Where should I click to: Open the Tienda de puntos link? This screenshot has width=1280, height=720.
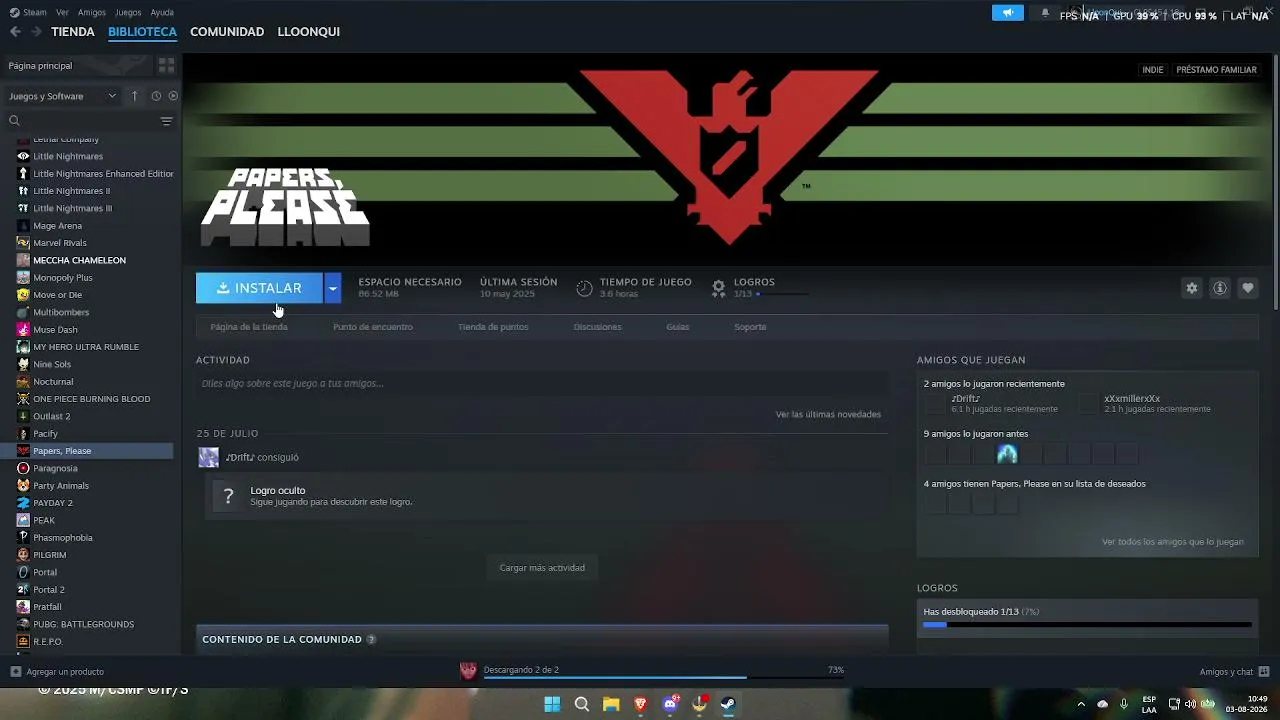tap(493, 327)
